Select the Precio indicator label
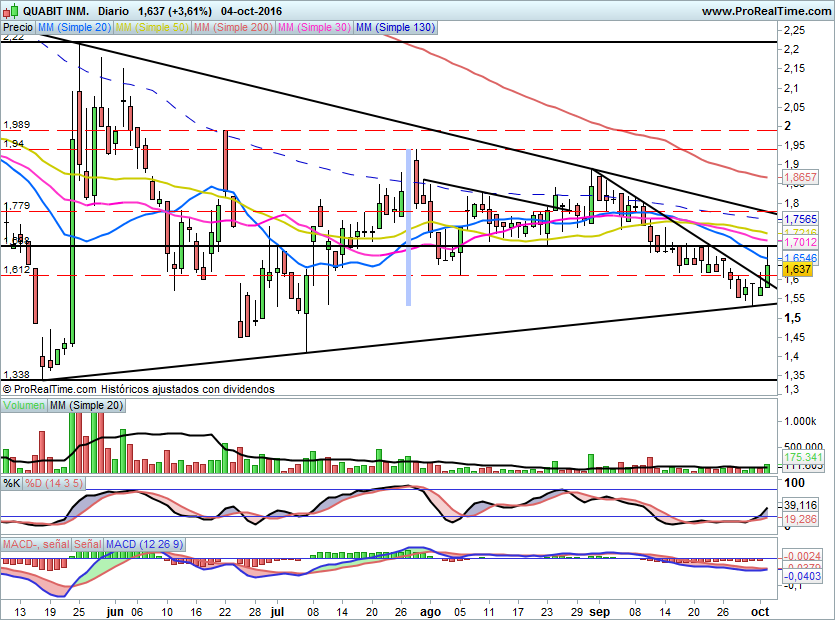The height and width of the screenshot is (620, 835). tap(18, 28)
